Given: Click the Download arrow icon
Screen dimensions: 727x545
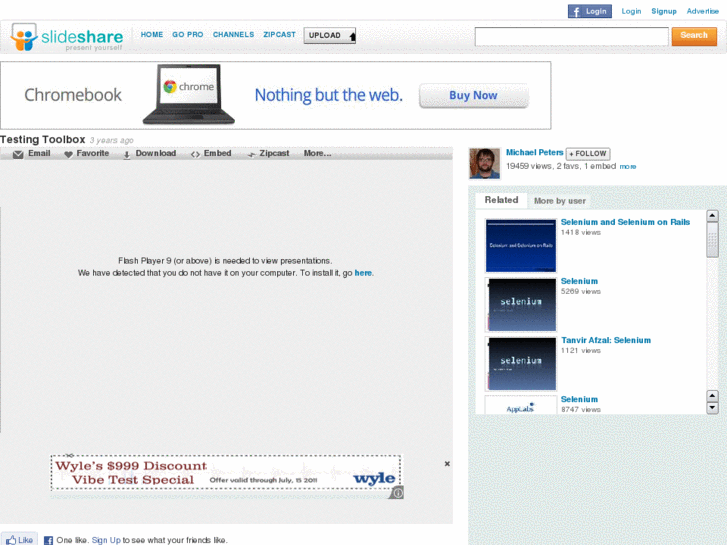Looking at the screenshot, I should coord(127,155).
